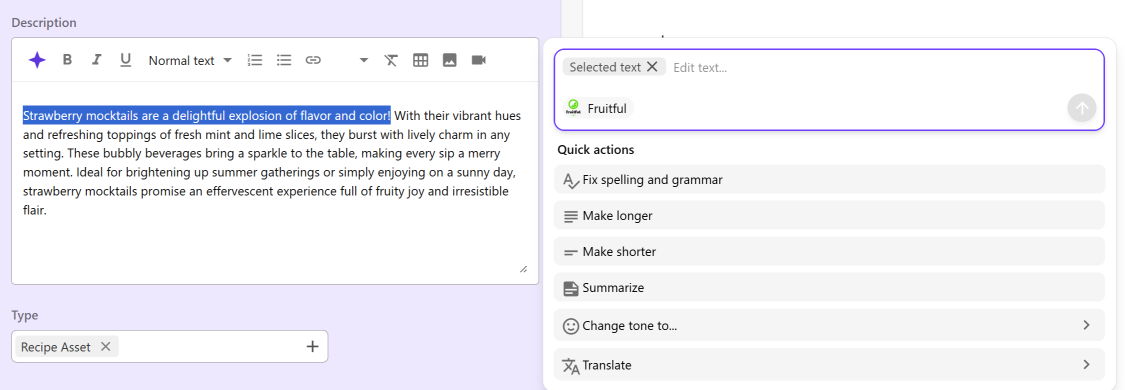Image resolution: width=1125 pixels, height=390 pixels.
Task: Choose the Summarize quick action
Action: (x=829, y=287)
